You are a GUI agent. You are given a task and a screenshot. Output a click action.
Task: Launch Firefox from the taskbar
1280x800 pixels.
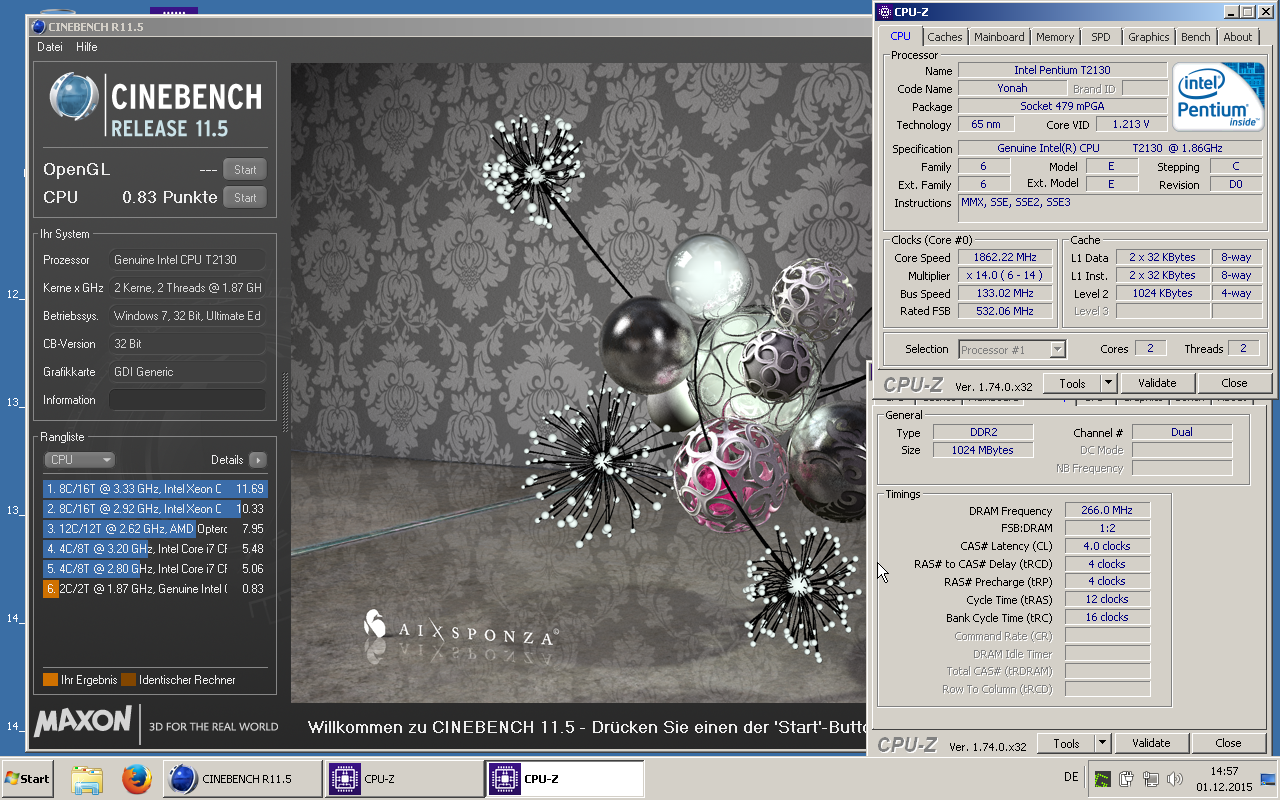(x=136, y=779)
